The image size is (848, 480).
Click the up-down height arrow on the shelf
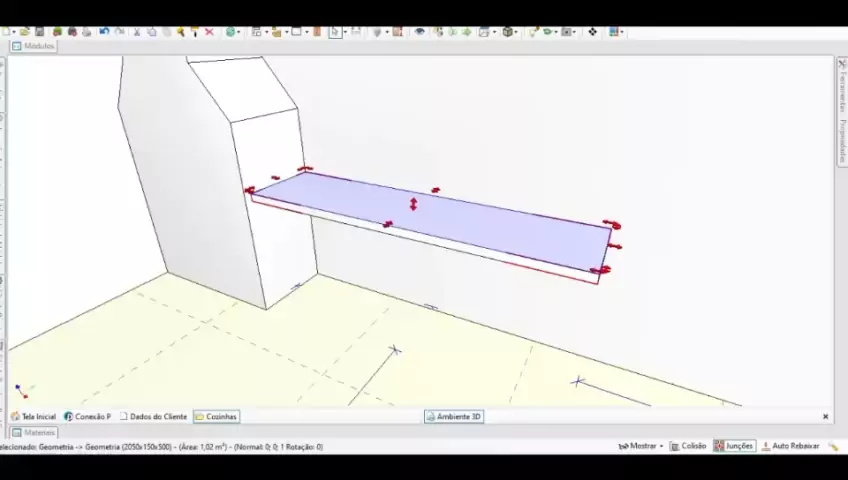click(413, 204)
